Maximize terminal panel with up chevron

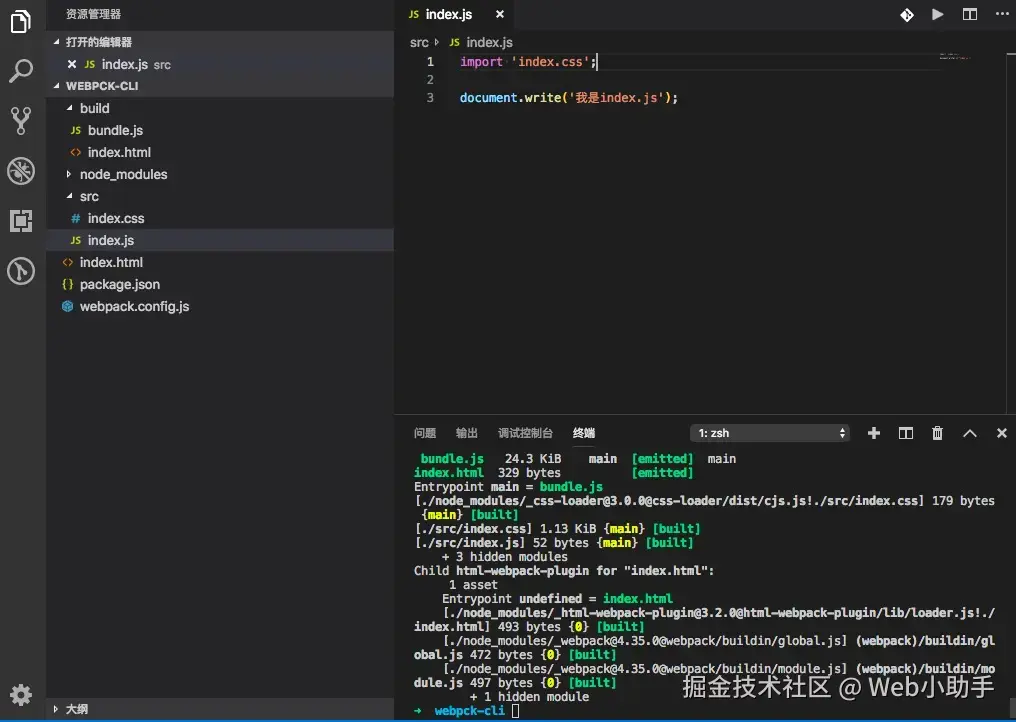tap(969, 433)
